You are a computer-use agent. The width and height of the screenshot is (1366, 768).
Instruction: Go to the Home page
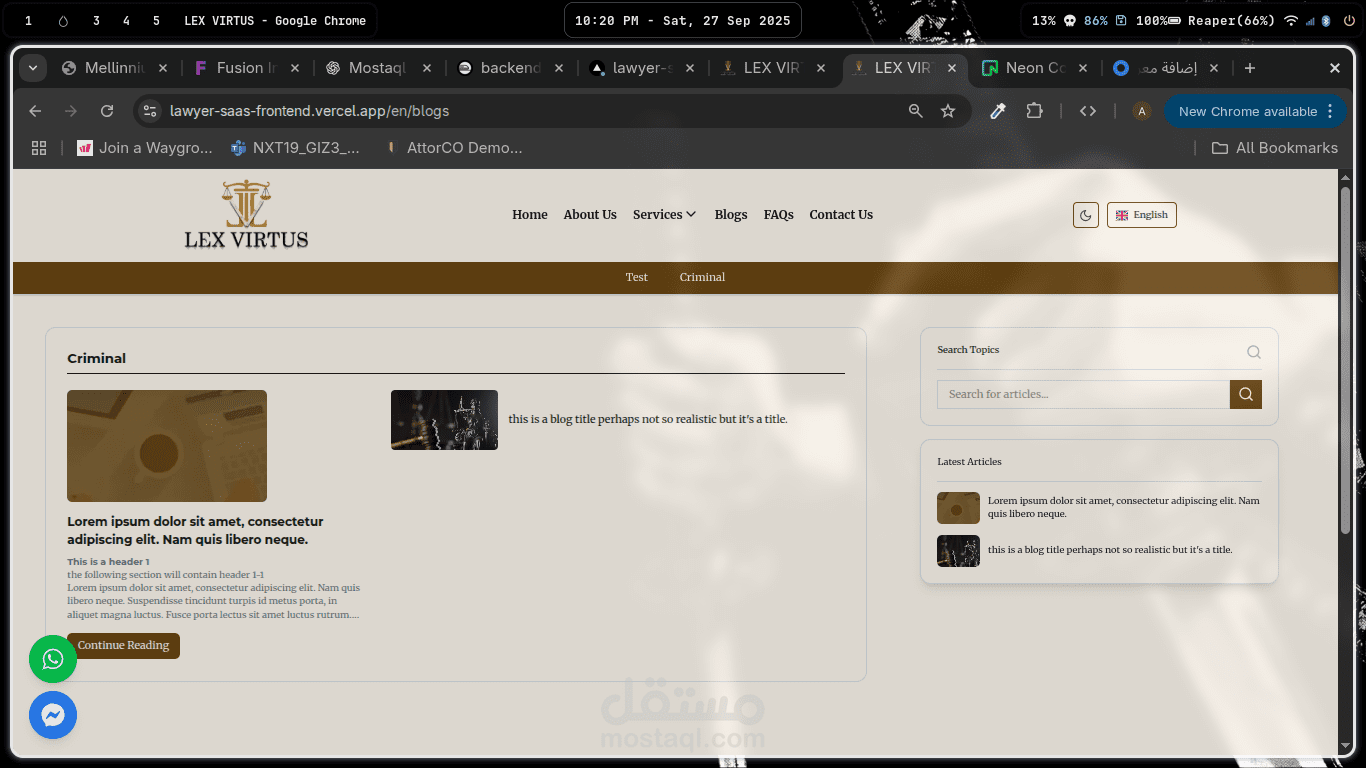coord(530,215)
